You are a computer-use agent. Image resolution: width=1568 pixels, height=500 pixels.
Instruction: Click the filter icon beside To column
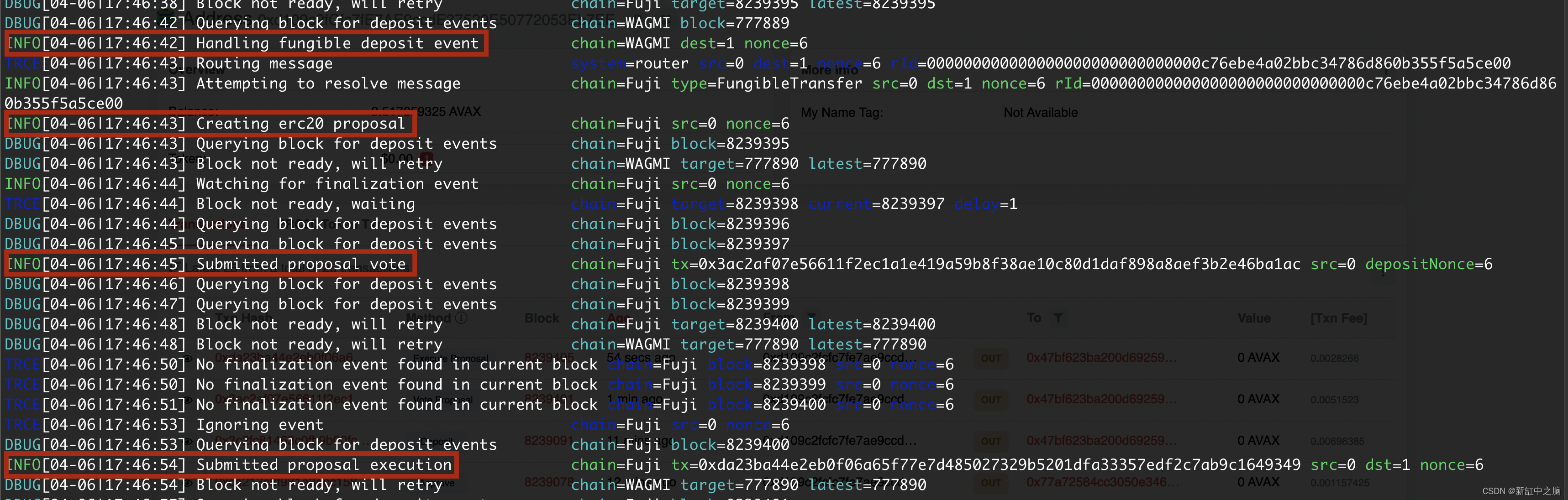(1058, 318)
